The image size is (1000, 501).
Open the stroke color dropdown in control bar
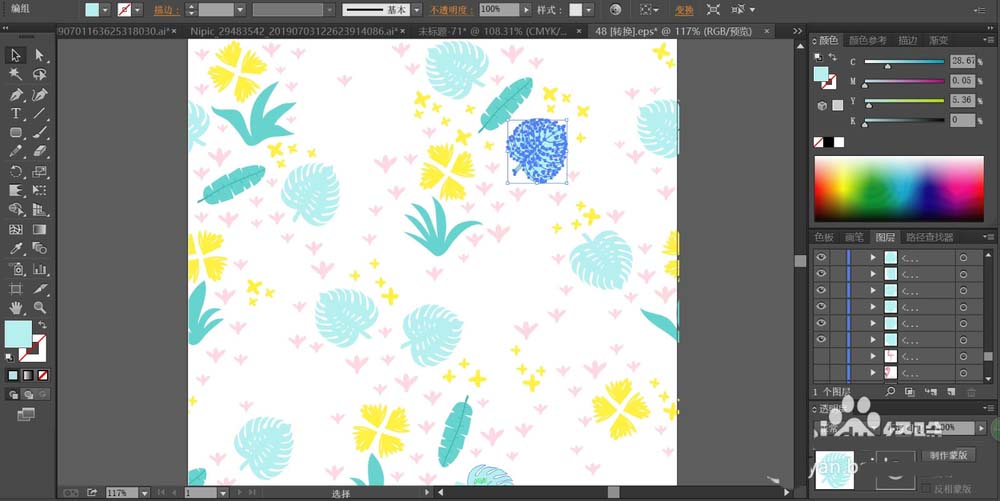click(x=138, y=10)
